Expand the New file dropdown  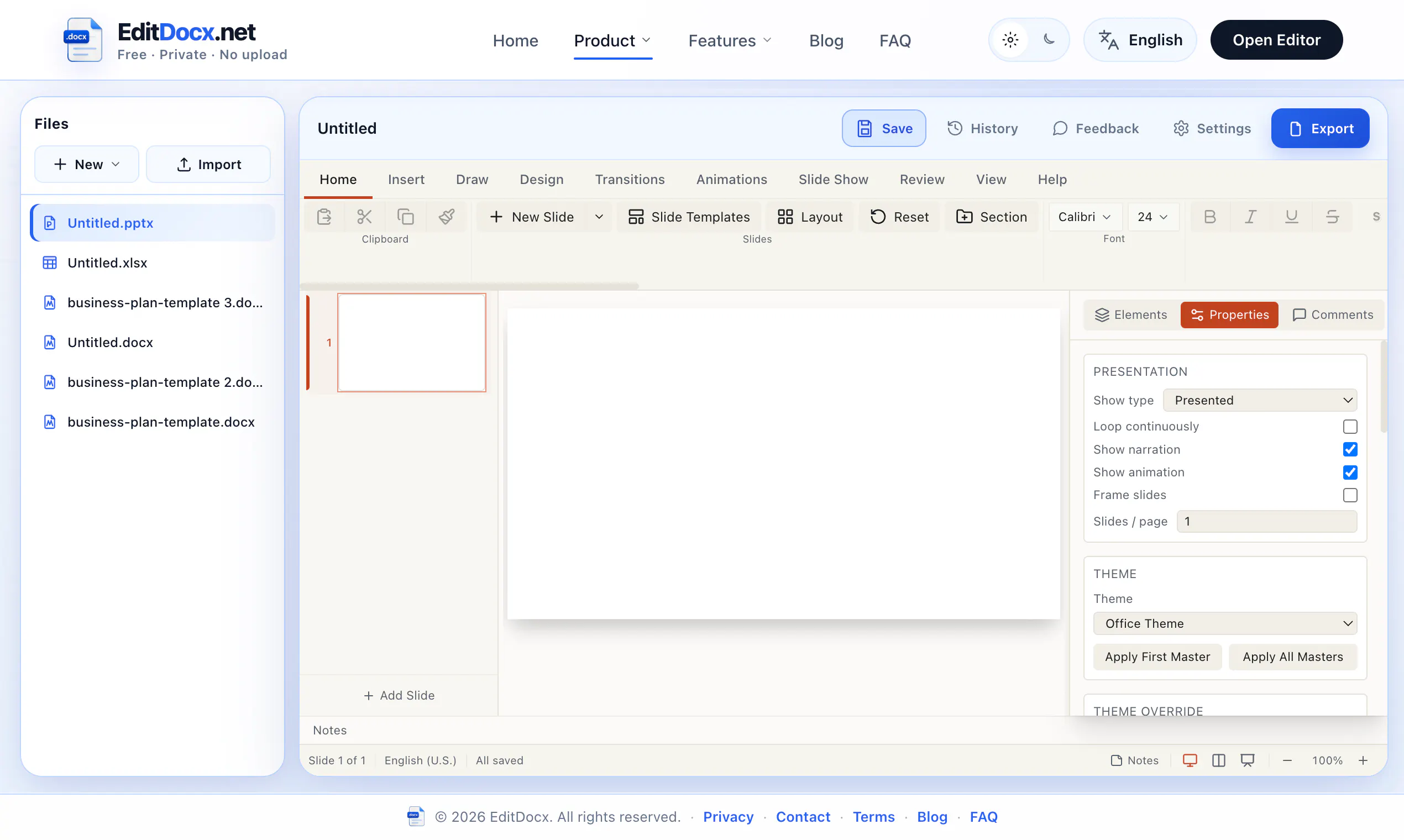pos(86,164)
